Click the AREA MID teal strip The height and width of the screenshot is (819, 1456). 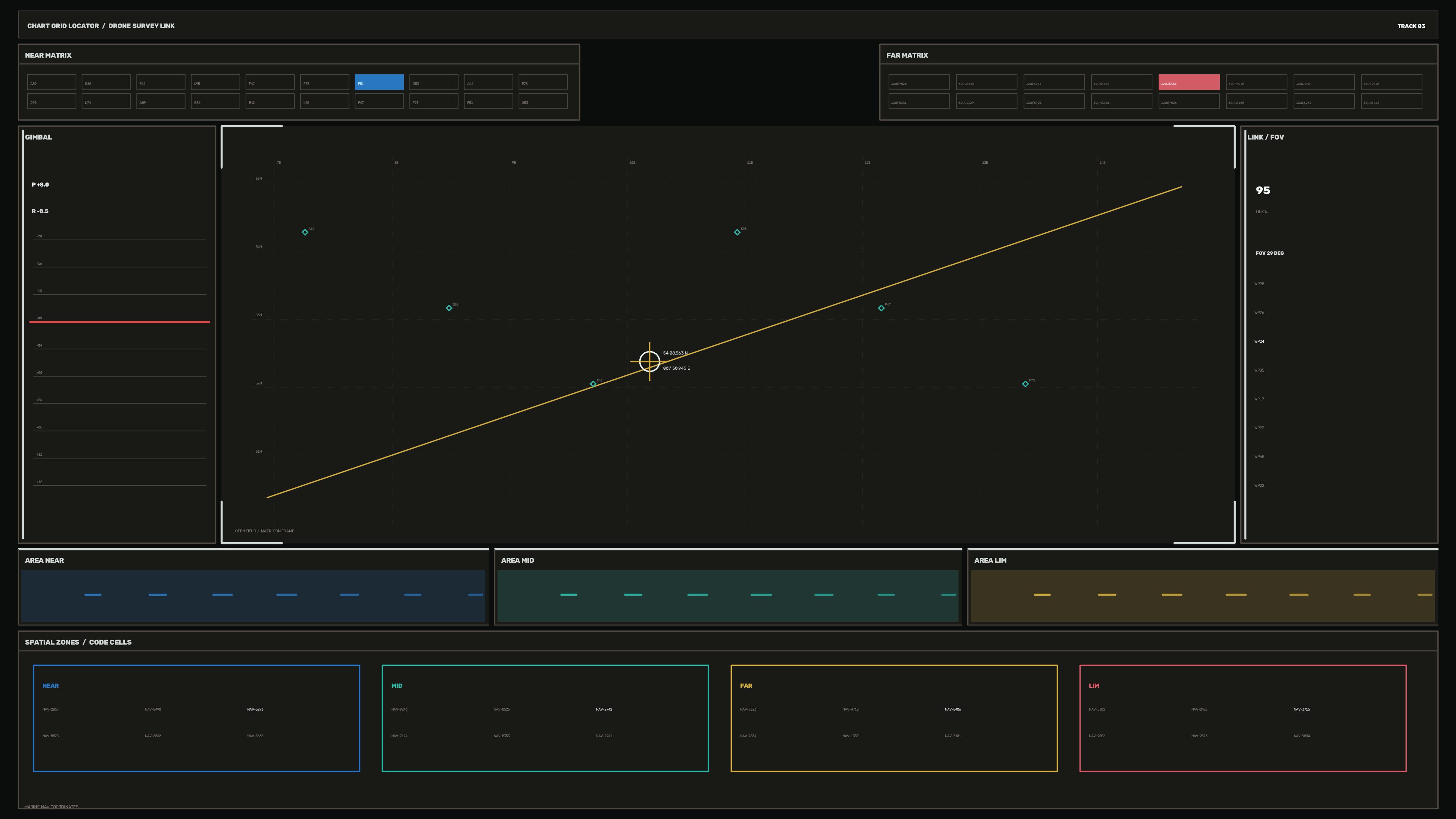pos(728,596)
